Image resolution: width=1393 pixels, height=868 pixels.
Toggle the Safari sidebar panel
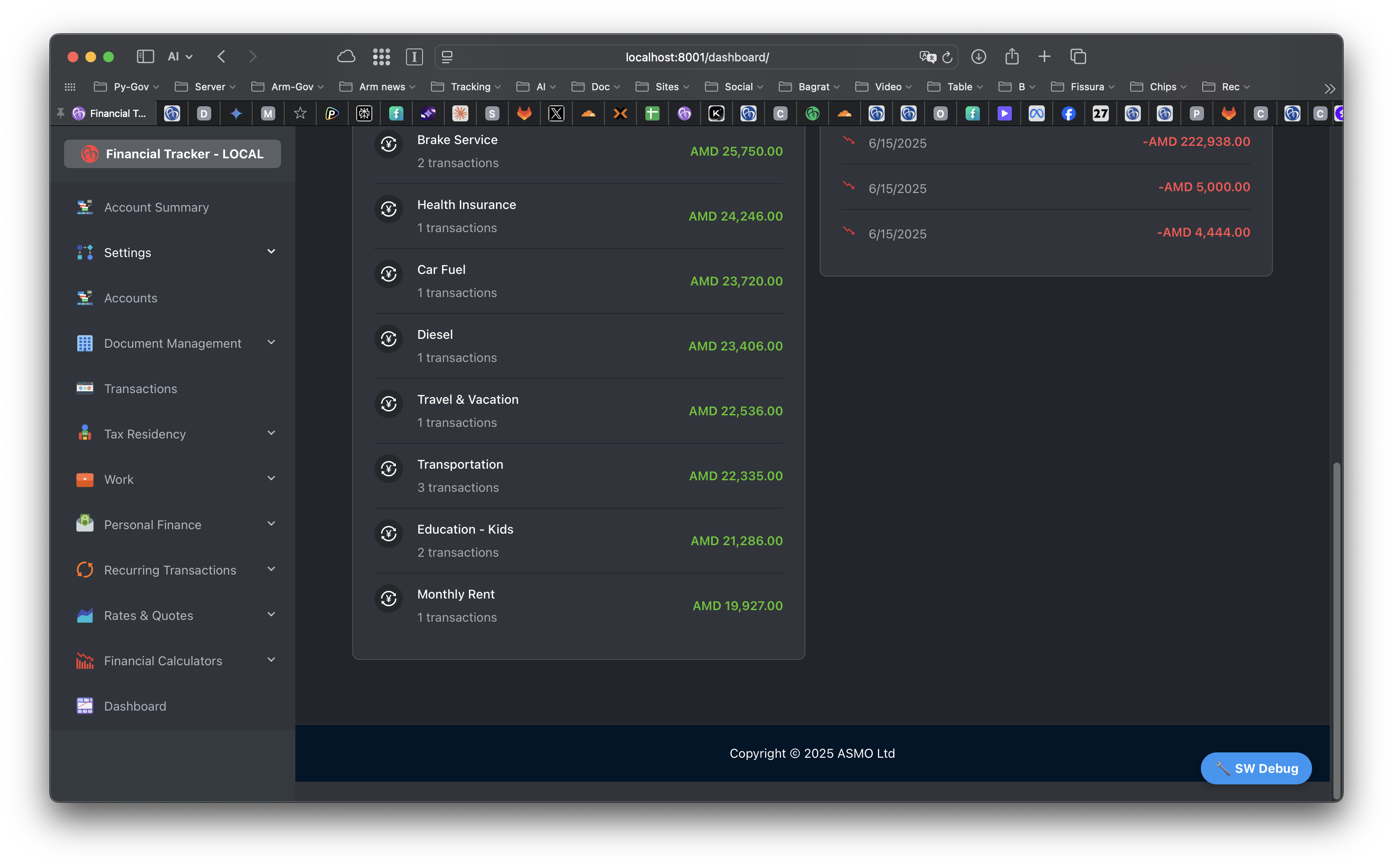tap(145, 57)
